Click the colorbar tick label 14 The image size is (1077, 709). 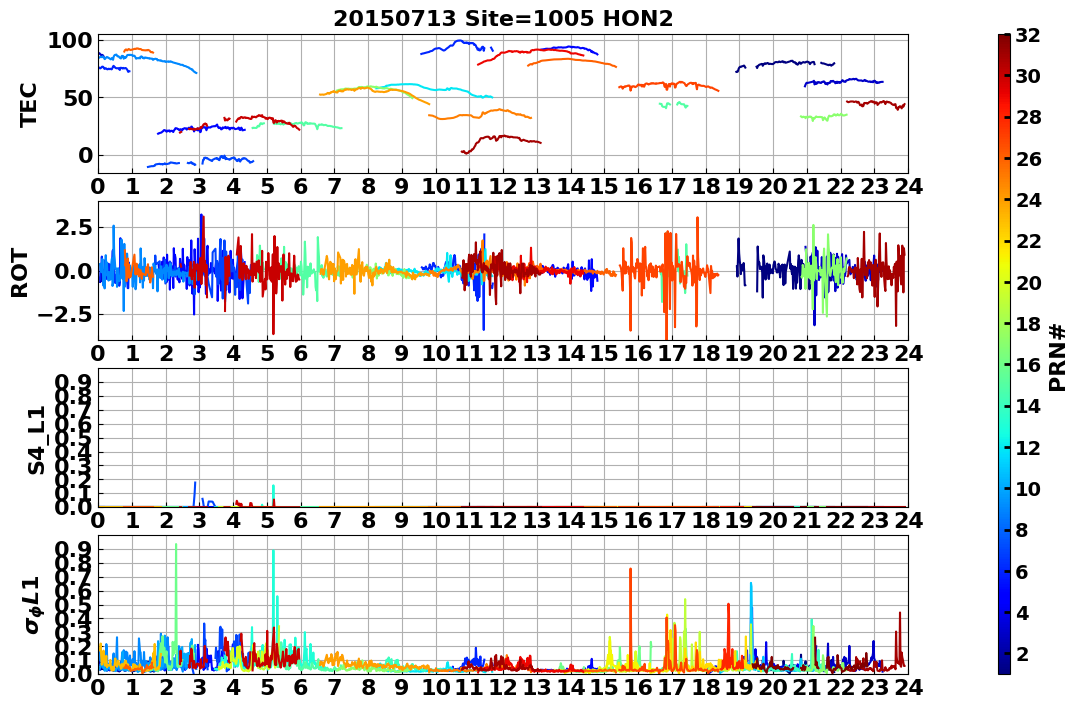point(1028,406)
